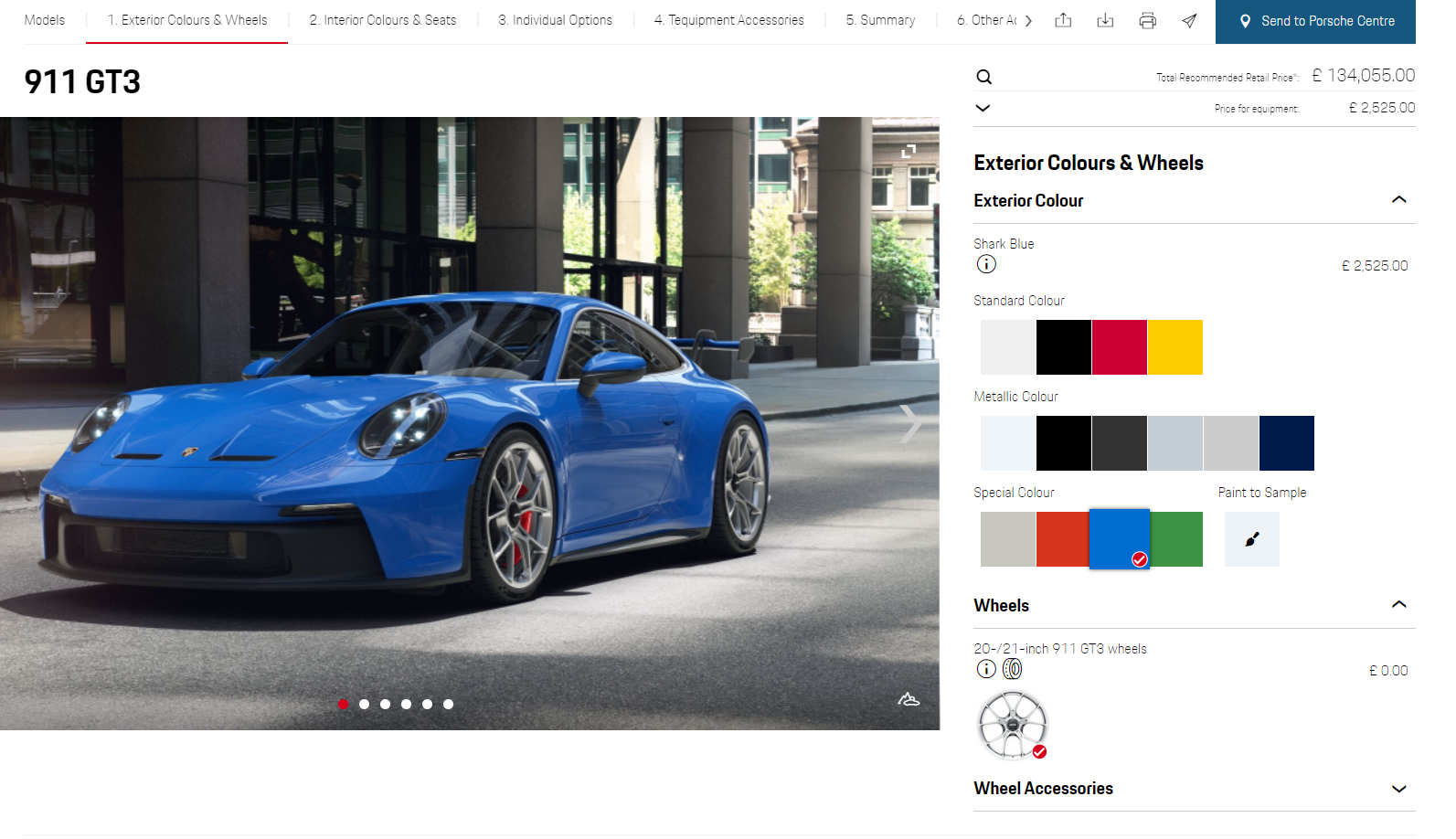
Task: Open Tequipment Accessories tab
Action: coord(728,20)
